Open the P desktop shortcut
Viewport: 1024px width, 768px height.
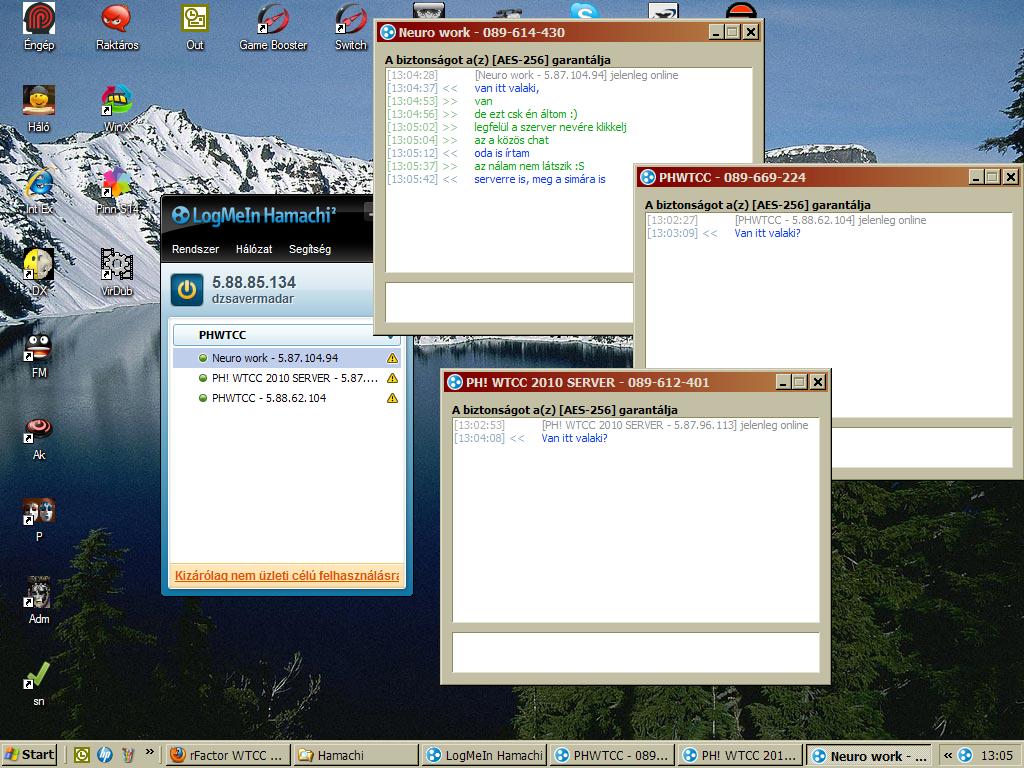click(x=39, y=520)
